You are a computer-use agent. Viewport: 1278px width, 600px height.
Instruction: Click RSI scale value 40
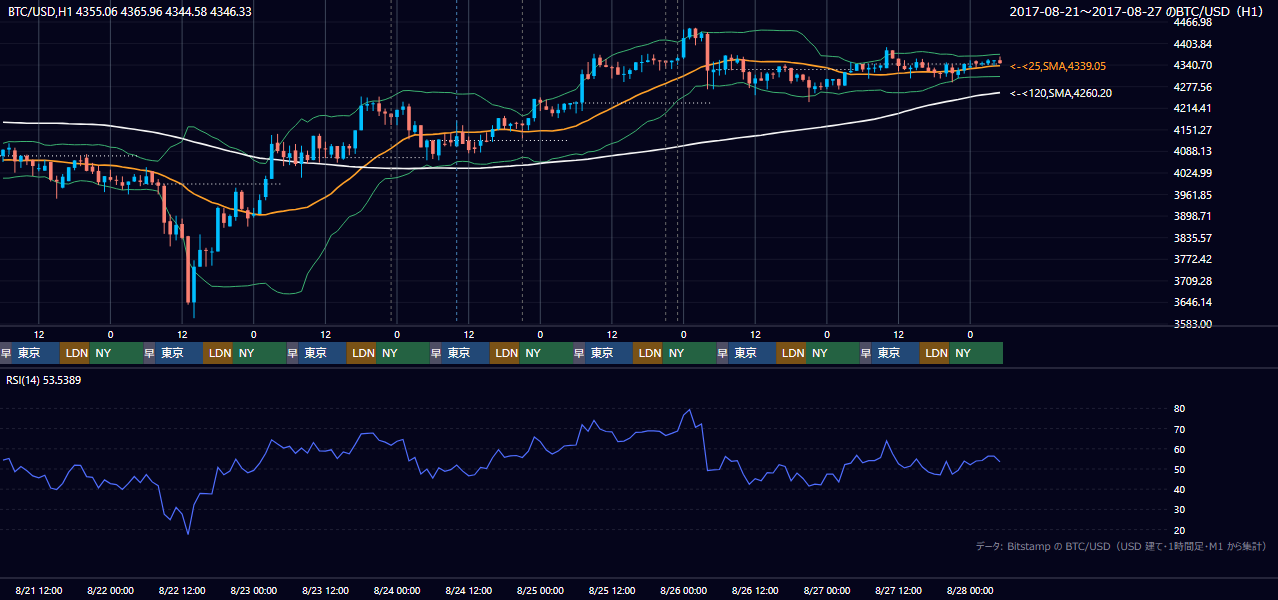coord(1179,489)
